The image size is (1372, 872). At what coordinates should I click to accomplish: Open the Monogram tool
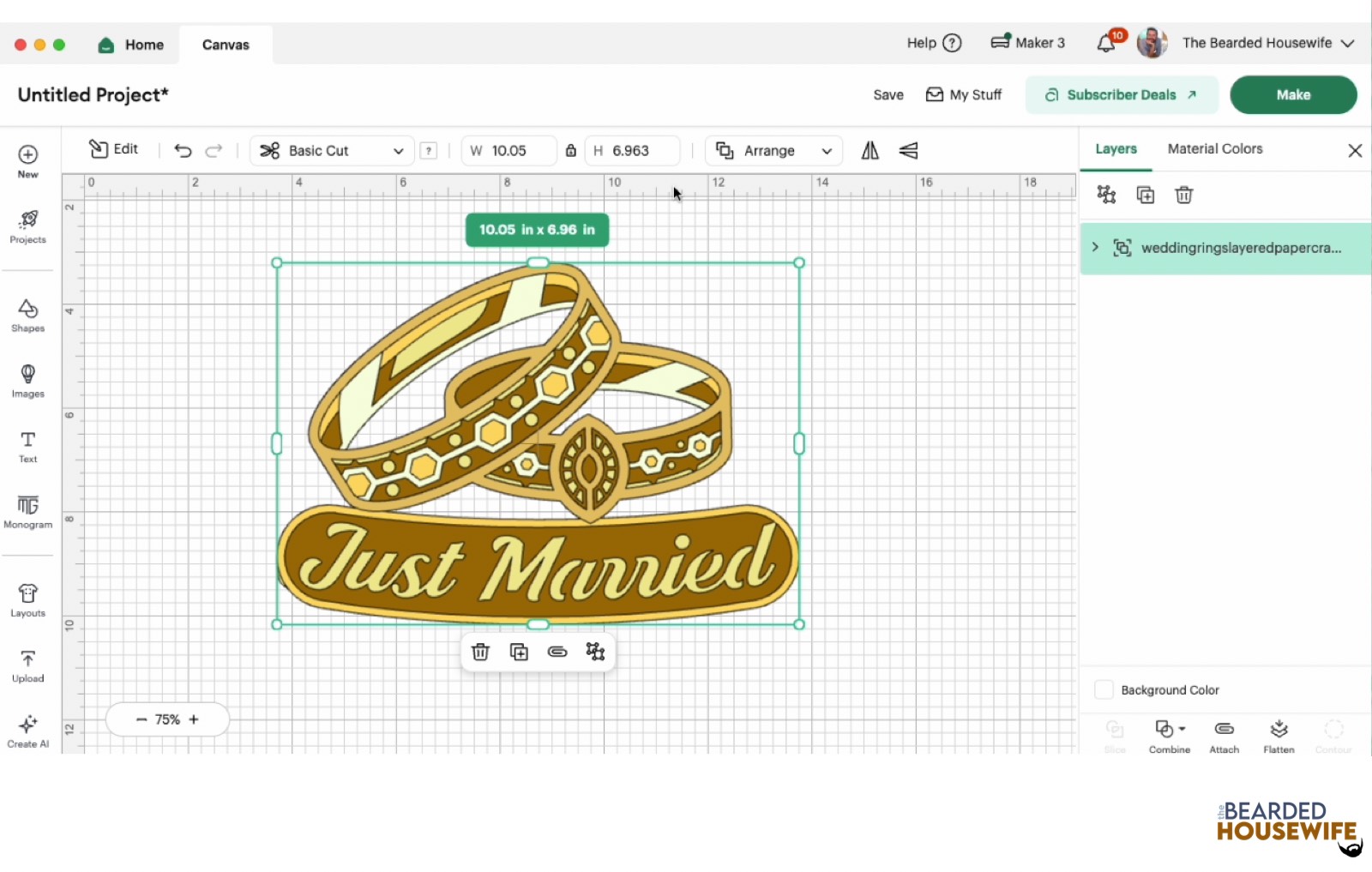(x=27, y=511)
